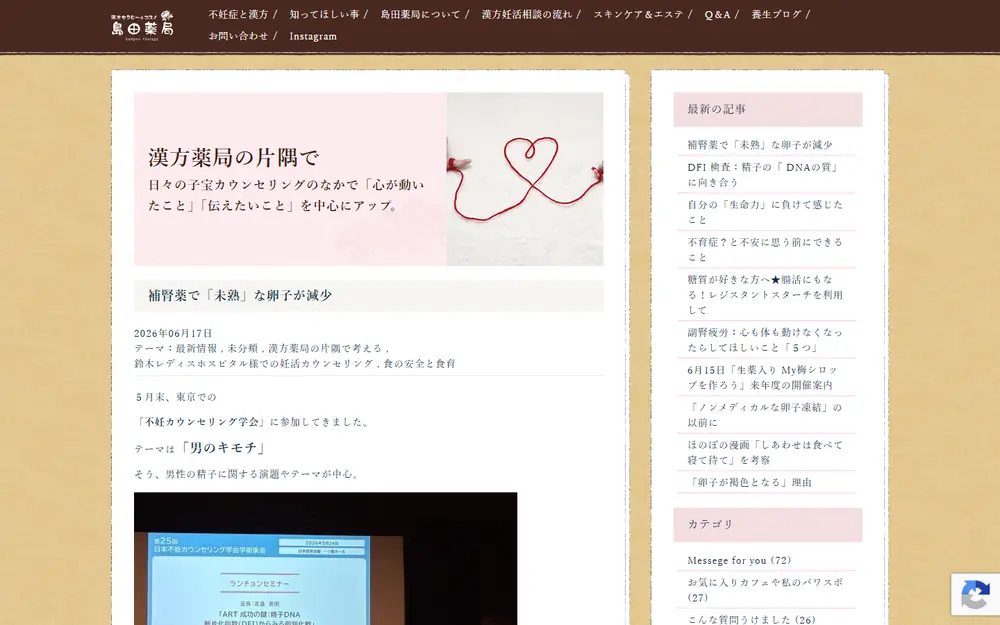Open the 漢方妊活相談の流れ menu item
Image resolution: width=1000 pixels, height=625 pixels.
[x=527, y=14]
